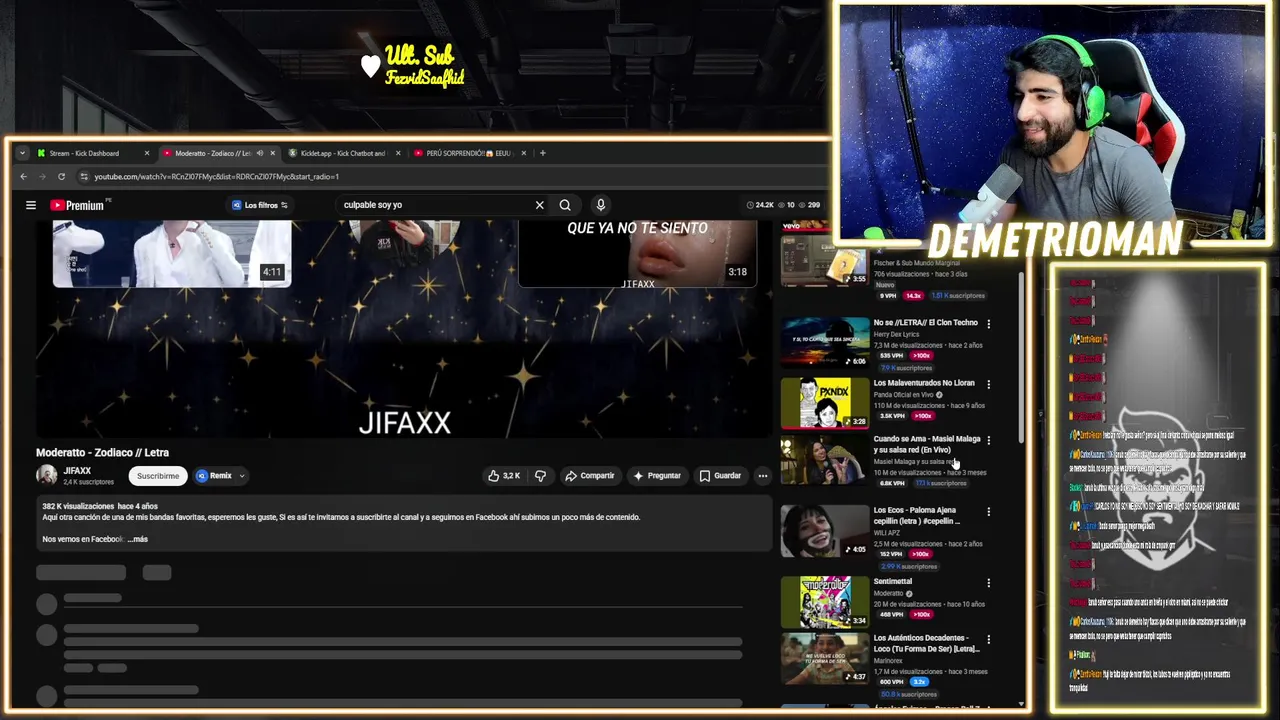Start voice search with microphone icon
Image resolution: width=1280 pixels, height=720 pixels.
[x=600, y=205]
